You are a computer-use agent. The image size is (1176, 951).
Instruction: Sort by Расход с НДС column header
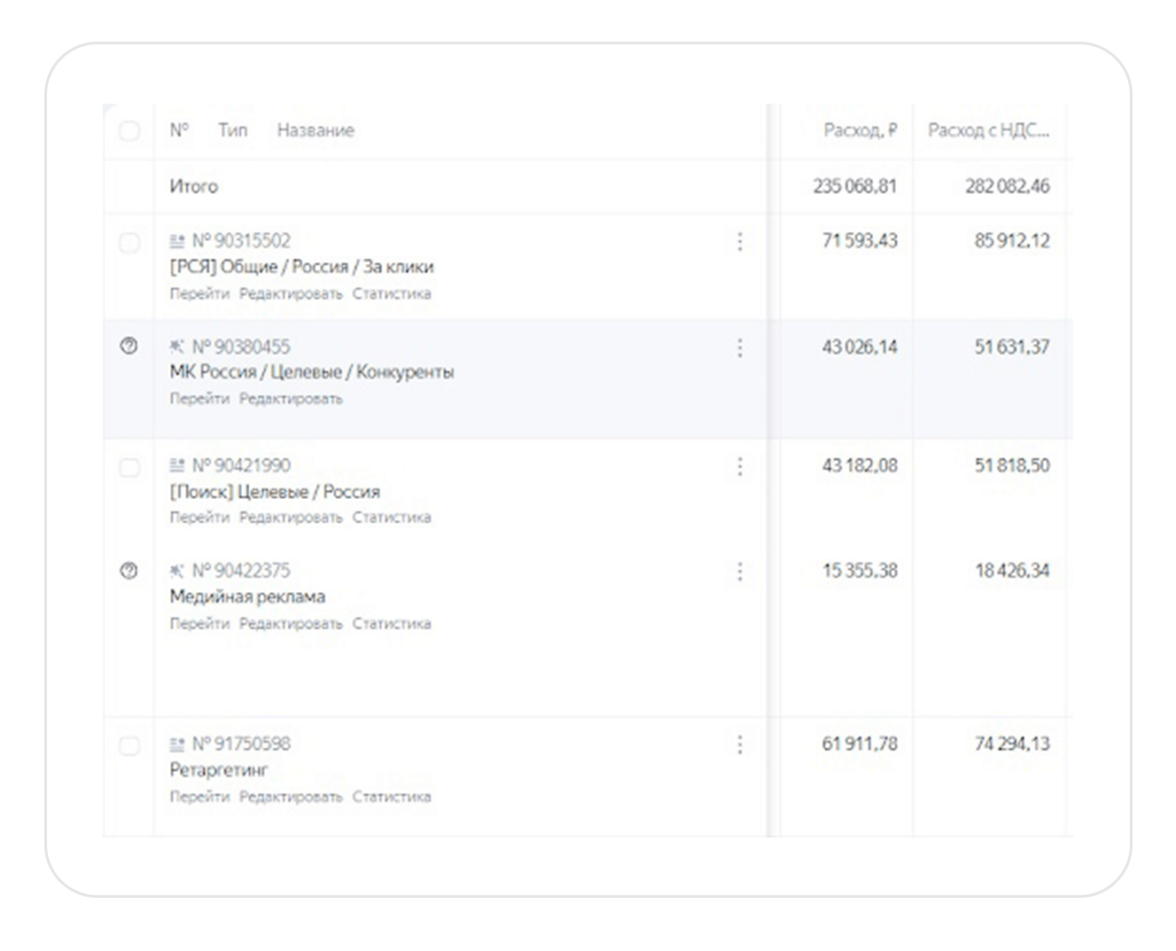point(988,131)
